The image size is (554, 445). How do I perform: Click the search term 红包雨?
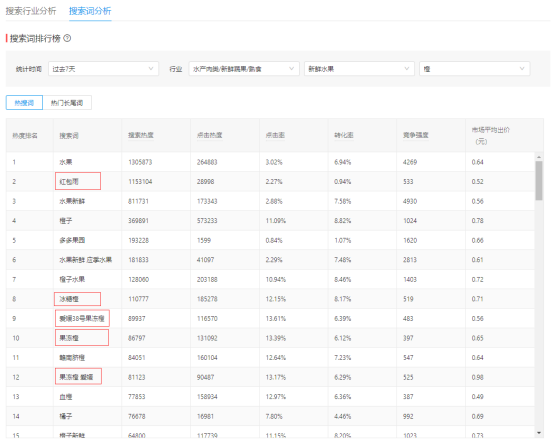69,182
